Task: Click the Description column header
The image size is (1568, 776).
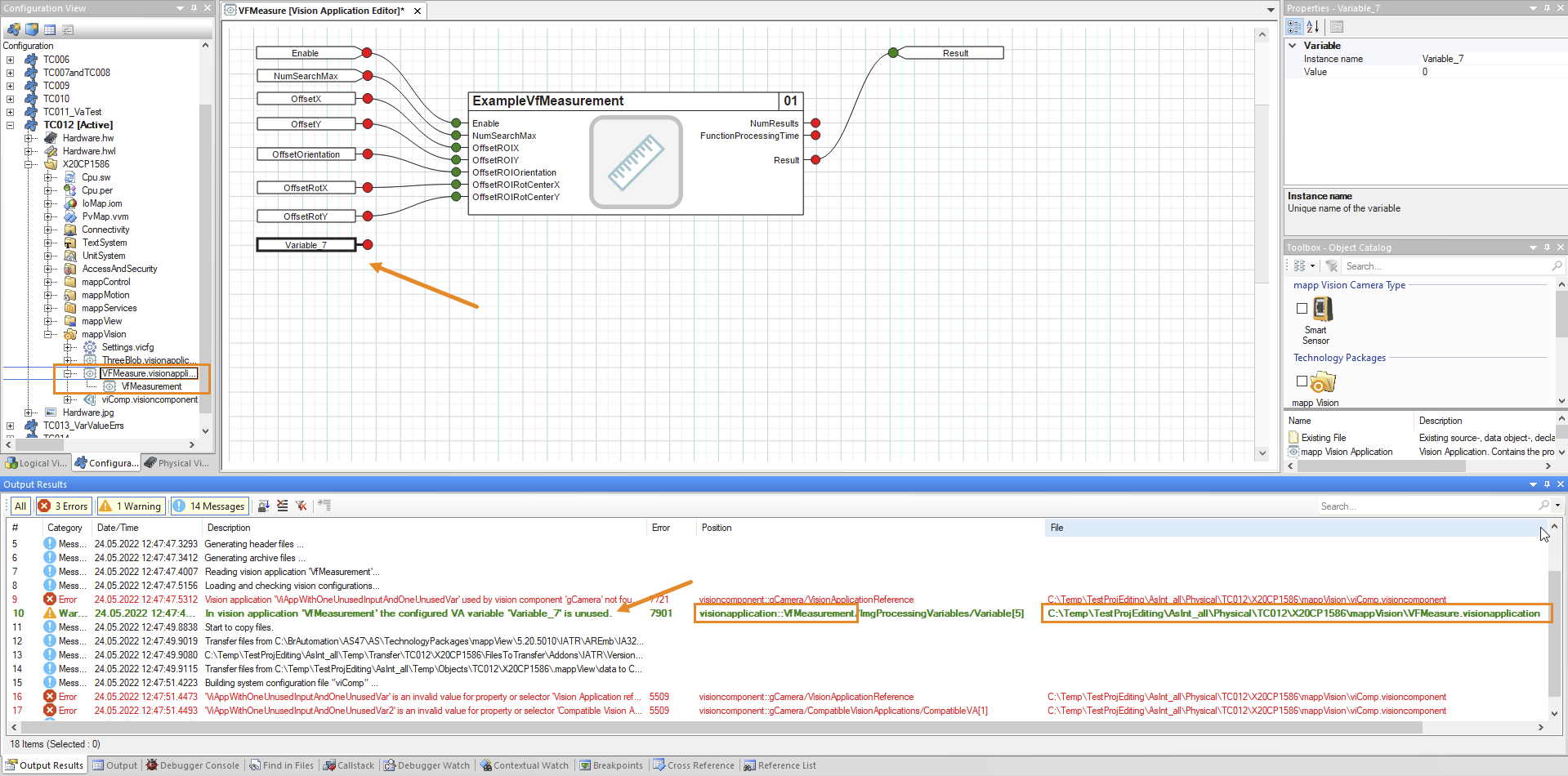Action: (424, 528)
